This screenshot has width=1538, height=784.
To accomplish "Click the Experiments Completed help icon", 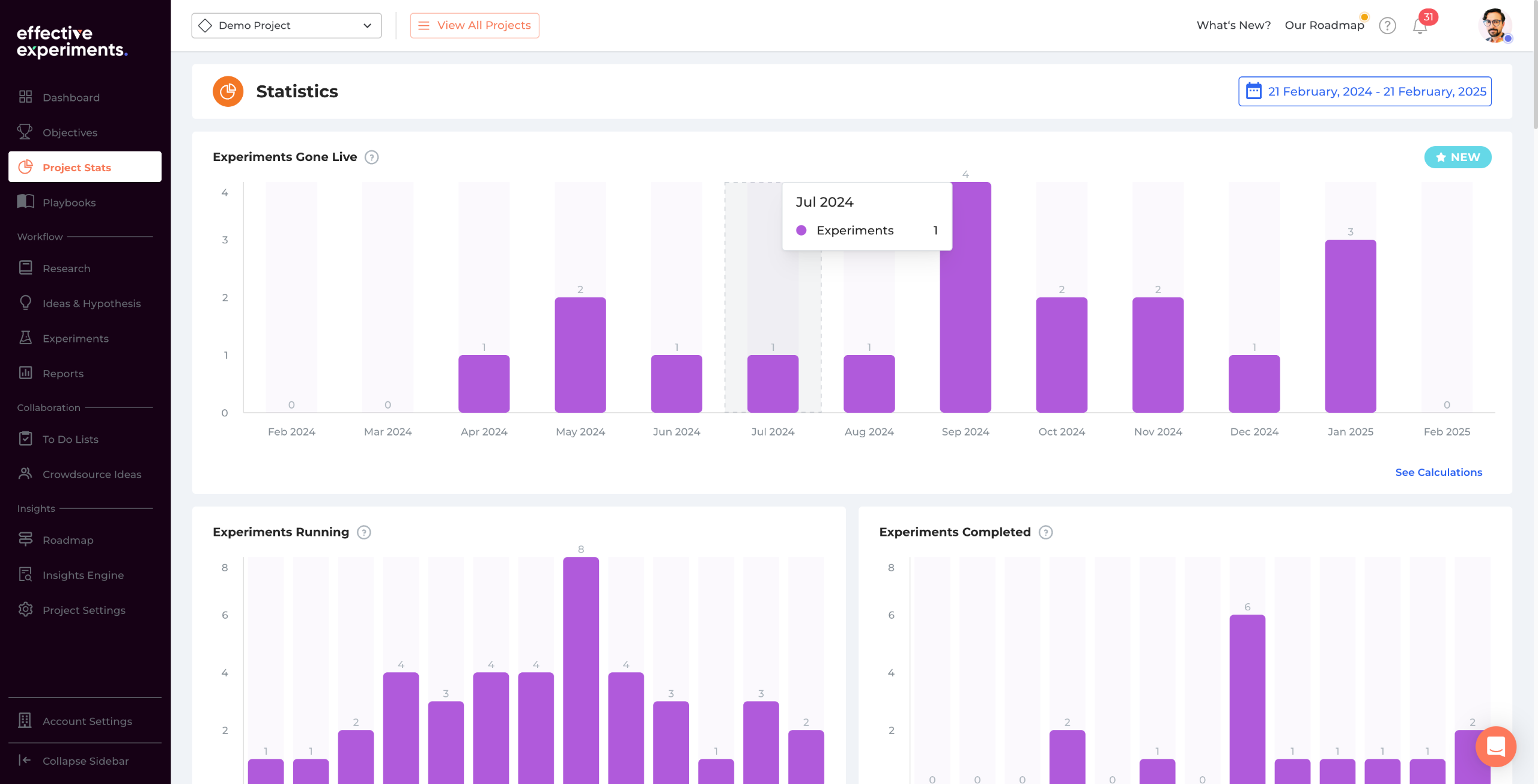I will point(1046,532).
